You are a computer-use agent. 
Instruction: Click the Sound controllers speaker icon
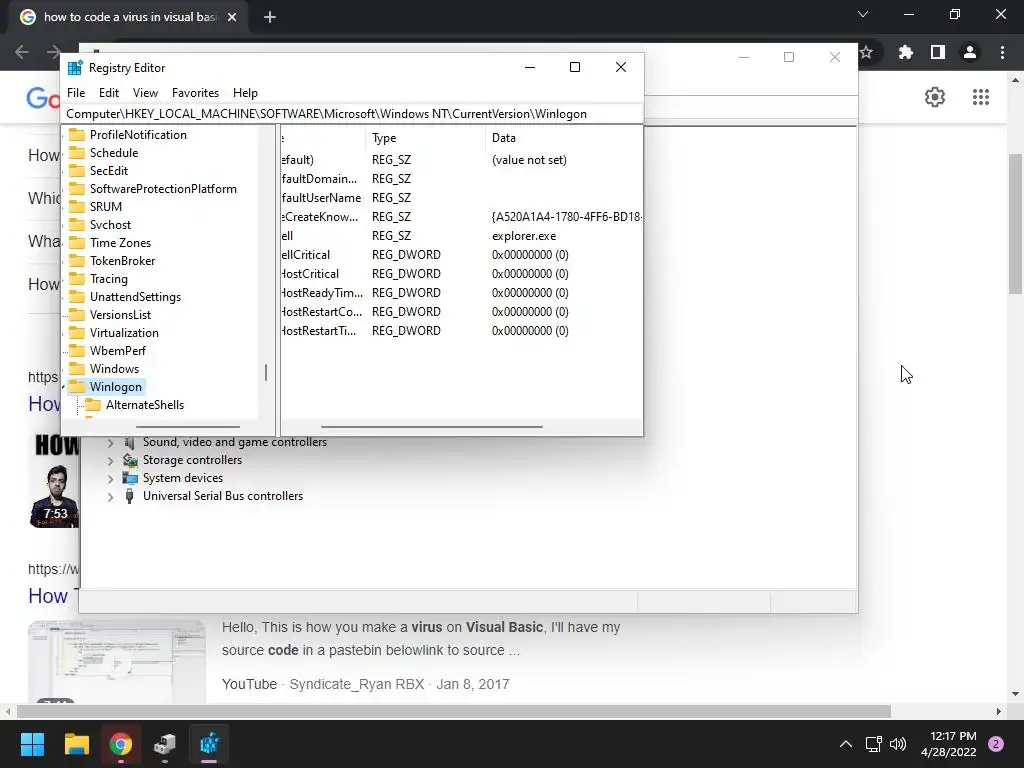tap(129, 442)
